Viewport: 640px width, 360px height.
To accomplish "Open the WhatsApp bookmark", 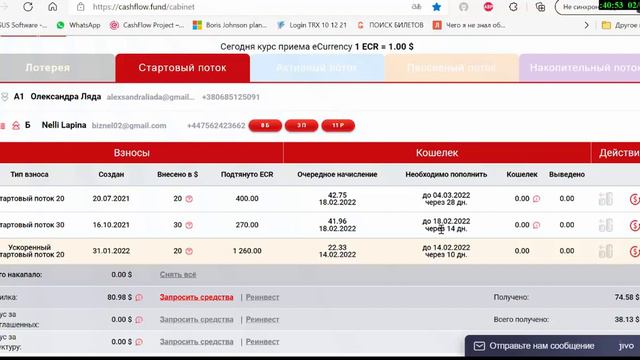I will (78, 25).
